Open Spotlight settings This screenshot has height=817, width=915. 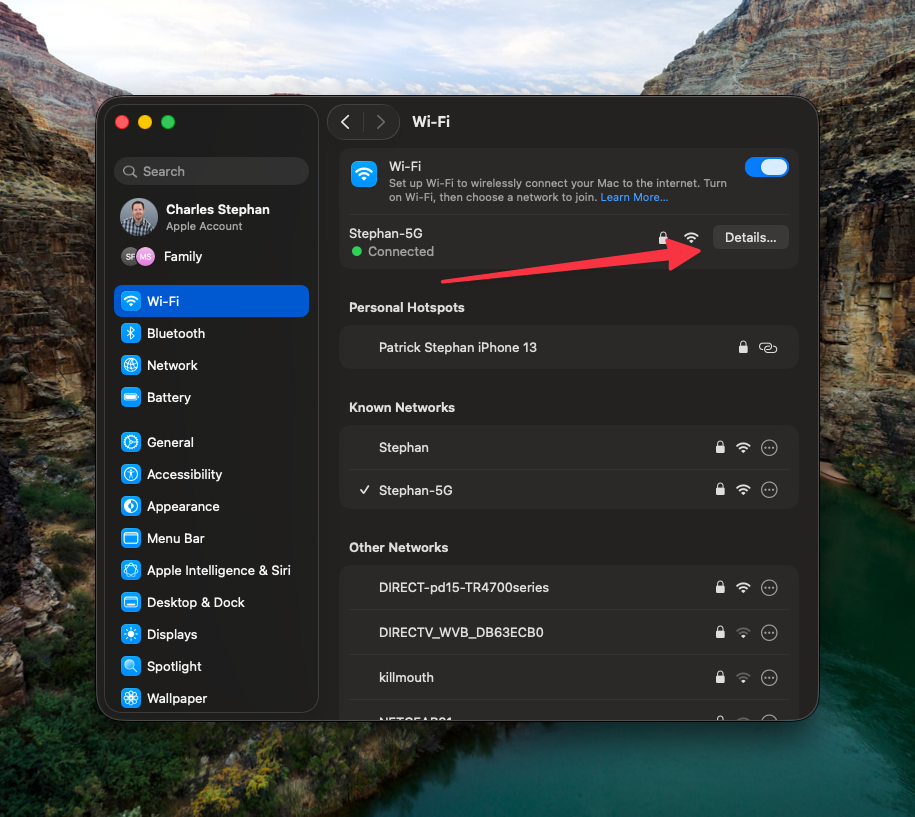[x=174, y=666]
